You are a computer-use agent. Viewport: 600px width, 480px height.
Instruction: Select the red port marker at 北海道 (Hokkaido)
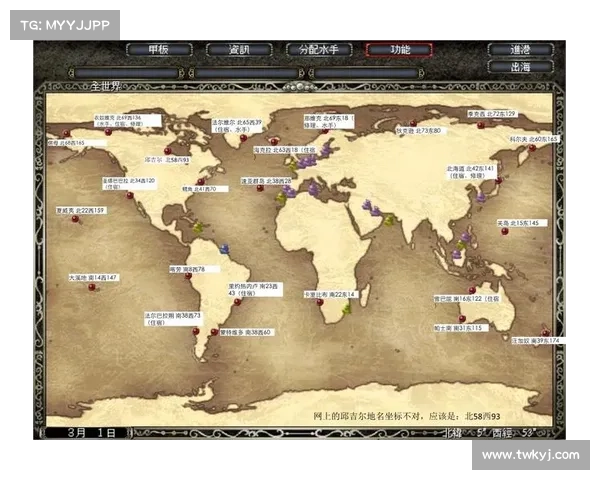(497, 181)
